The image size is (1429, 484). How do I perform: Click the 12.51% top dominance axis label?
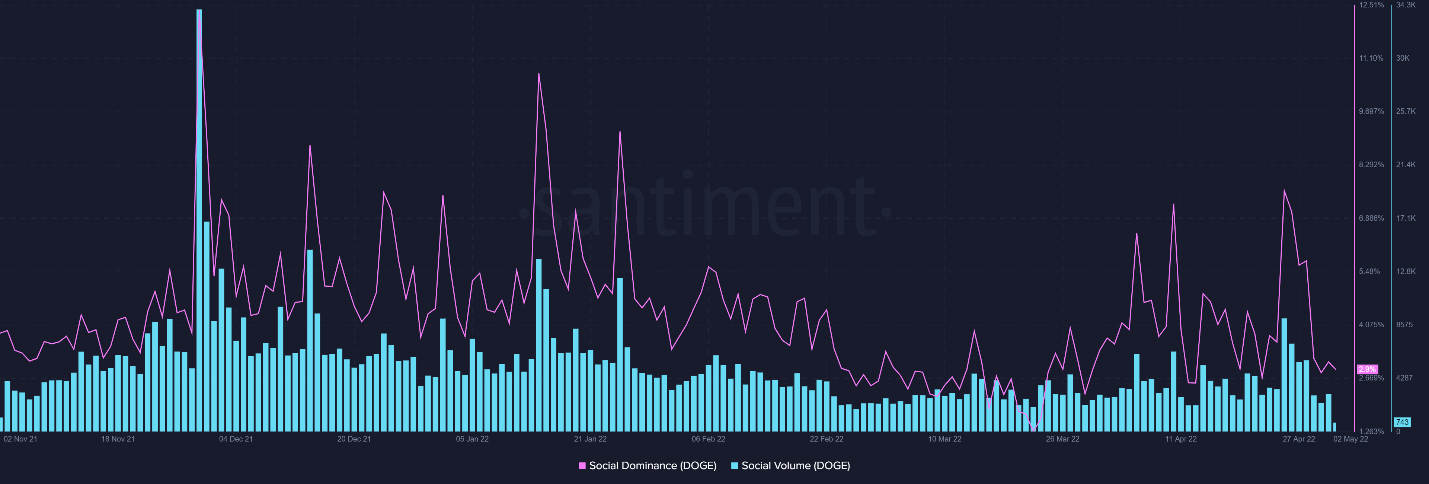1371,6
